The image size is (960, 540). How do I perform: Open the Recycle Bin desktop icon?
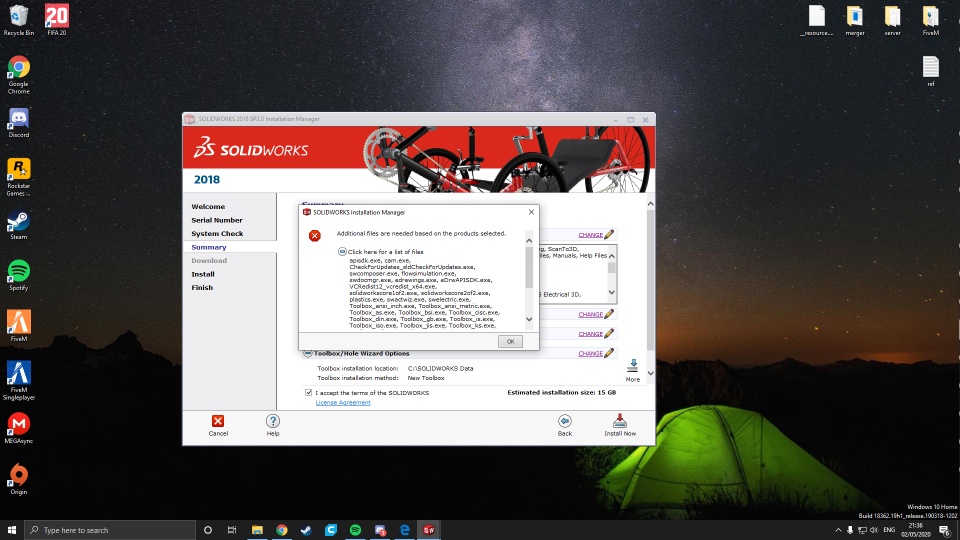click(x=18, y=20)
